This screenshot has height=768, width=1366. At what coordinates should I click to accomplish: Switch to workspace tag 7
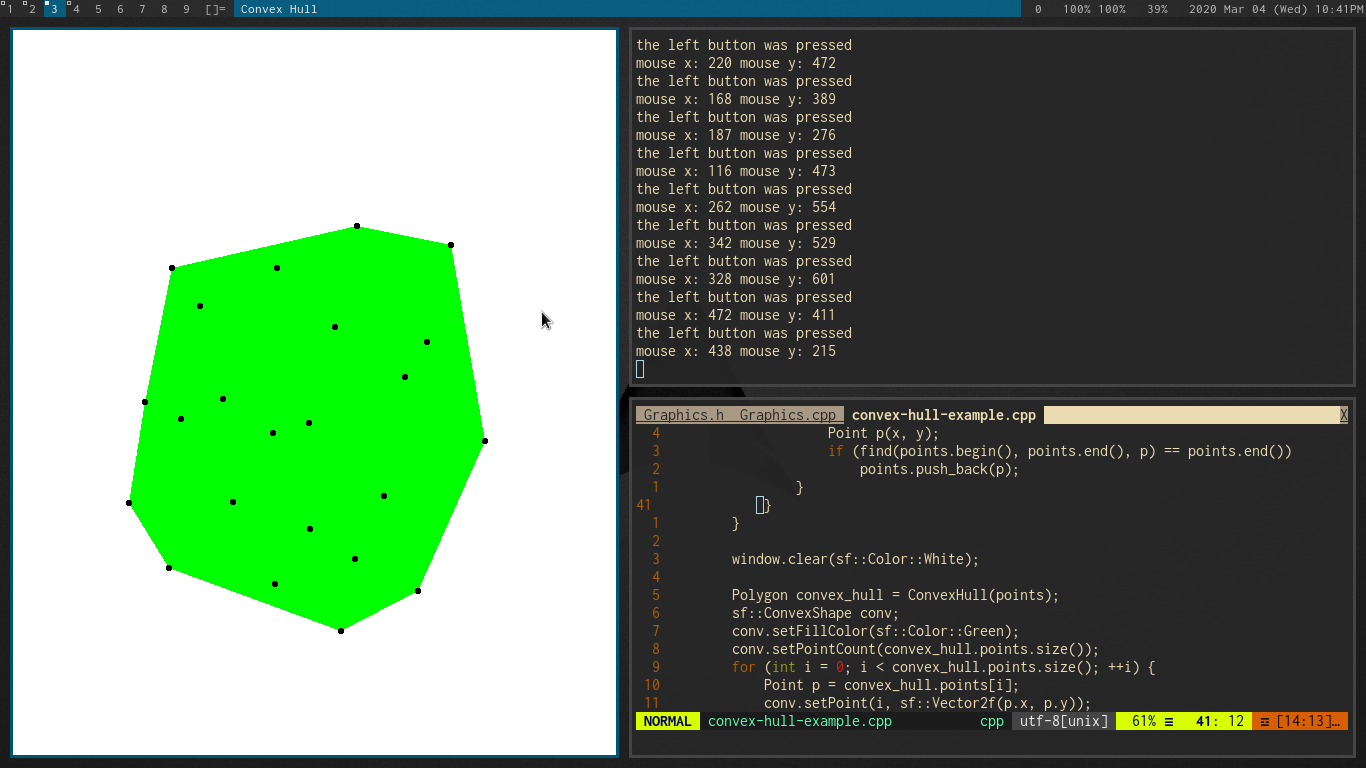[142, 9]
